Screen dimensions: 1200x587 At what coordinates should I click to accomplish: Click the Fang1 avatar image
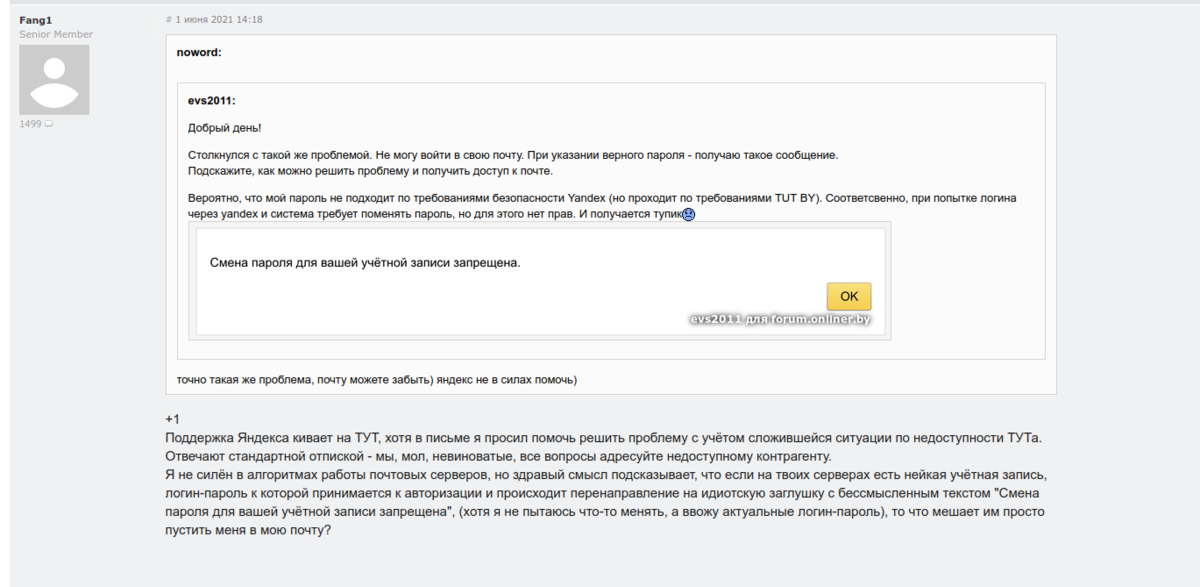click(x=54, y=80)
